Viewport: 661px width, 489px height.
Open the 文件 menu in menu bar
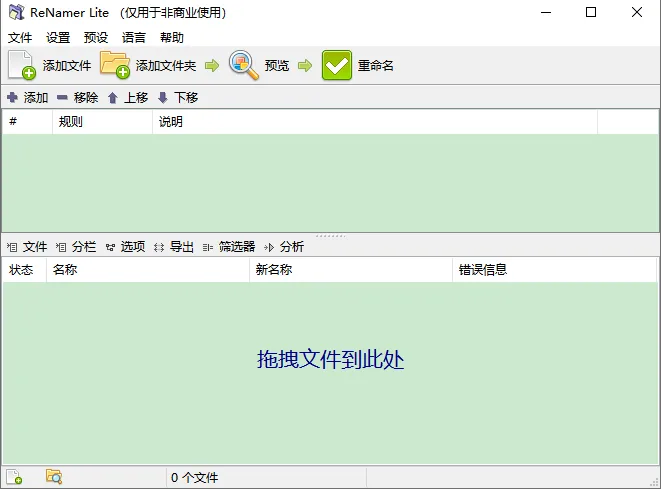click(x=20, y=38)
